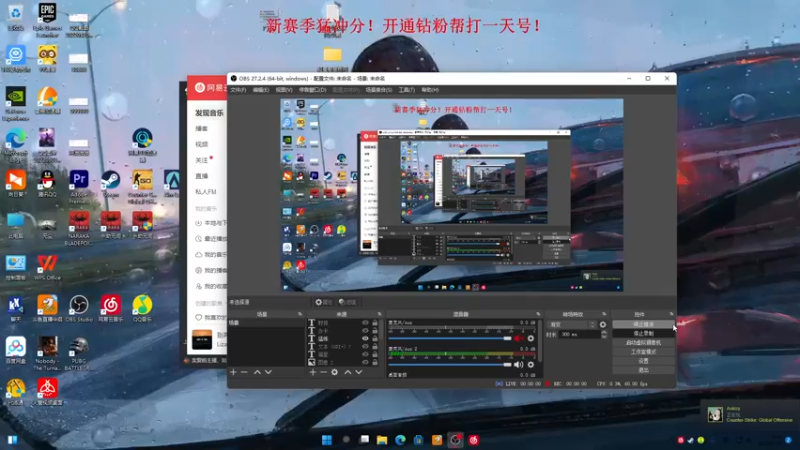Click album cover thumbnail in NetEase Music
The height and width of the screenshot is (450, 800).
202,340
